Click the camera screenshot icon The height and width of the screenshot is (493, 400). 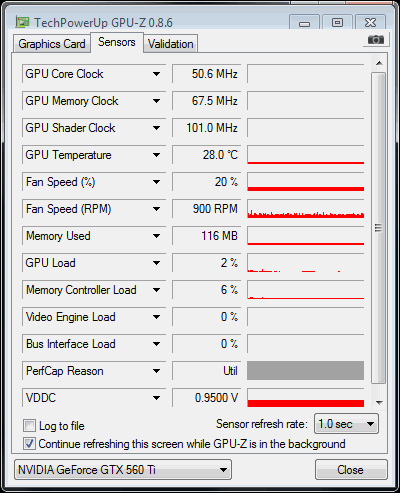click(x=376, y=40)
